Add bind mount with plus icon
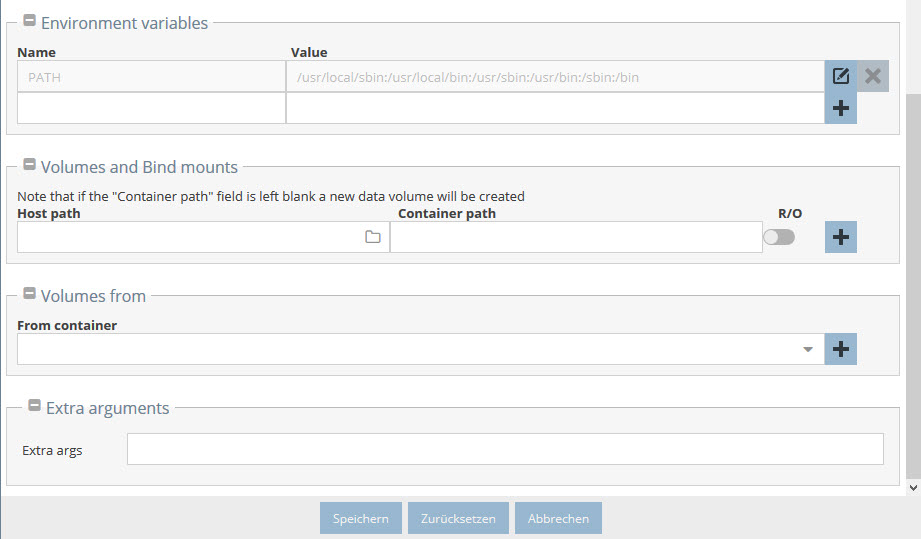Screen dimensions: 921x539 pos(841,237)
